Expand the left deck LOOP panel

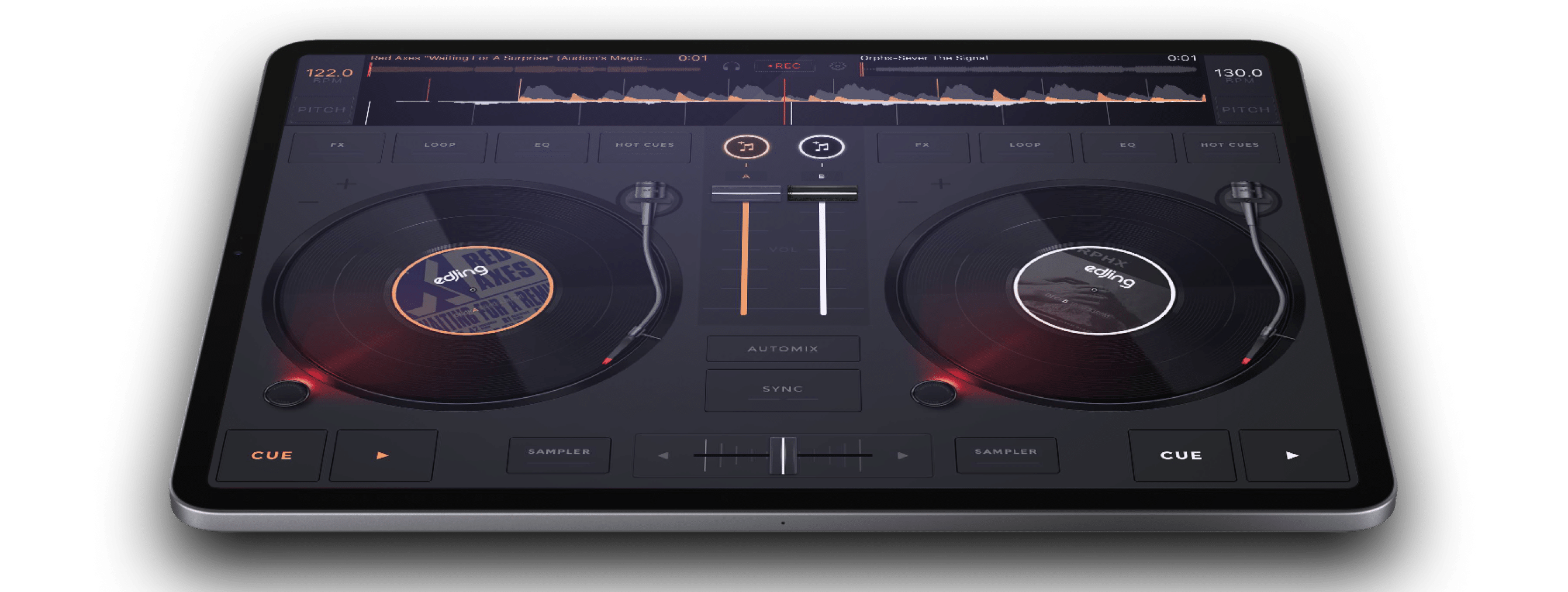[x=440, y=146]
